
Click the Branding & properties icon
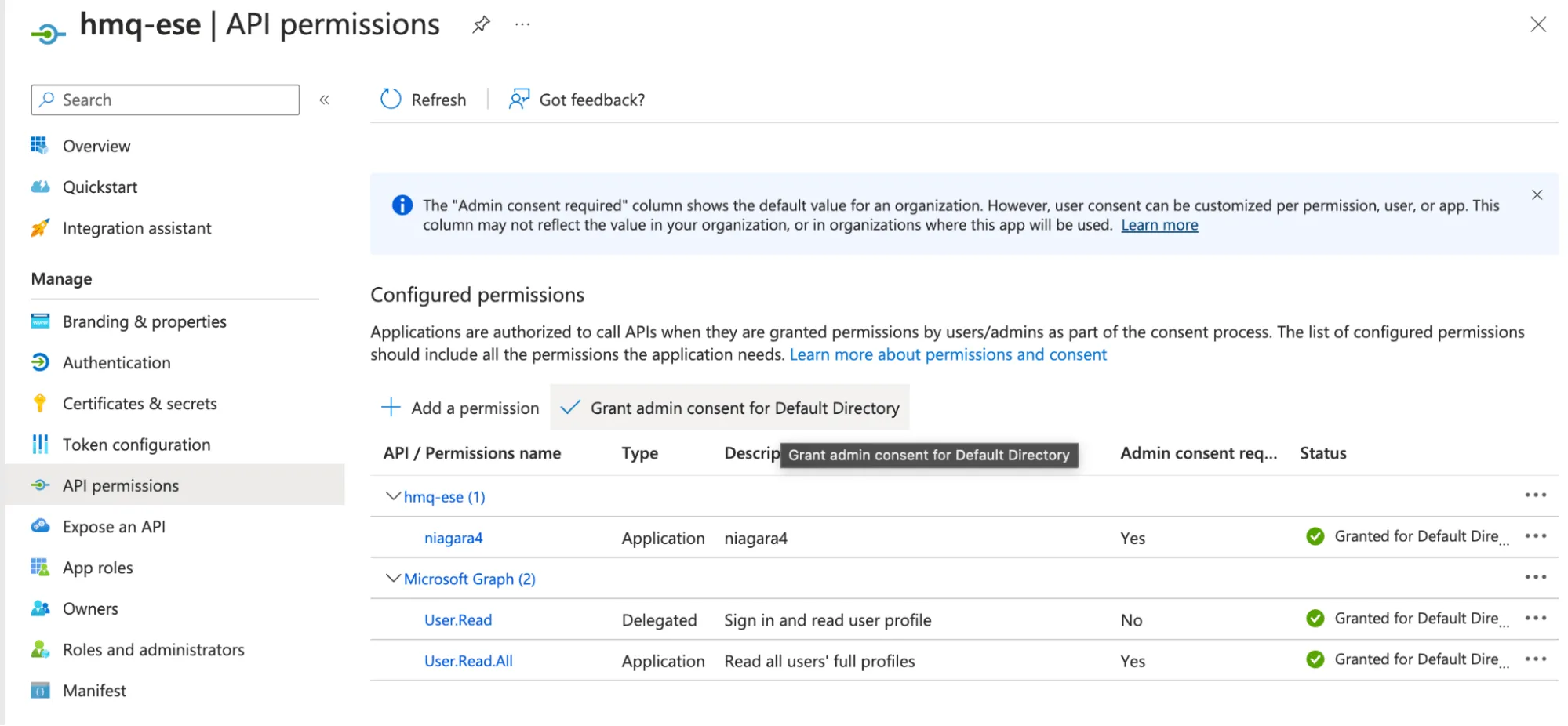(40, 321)
